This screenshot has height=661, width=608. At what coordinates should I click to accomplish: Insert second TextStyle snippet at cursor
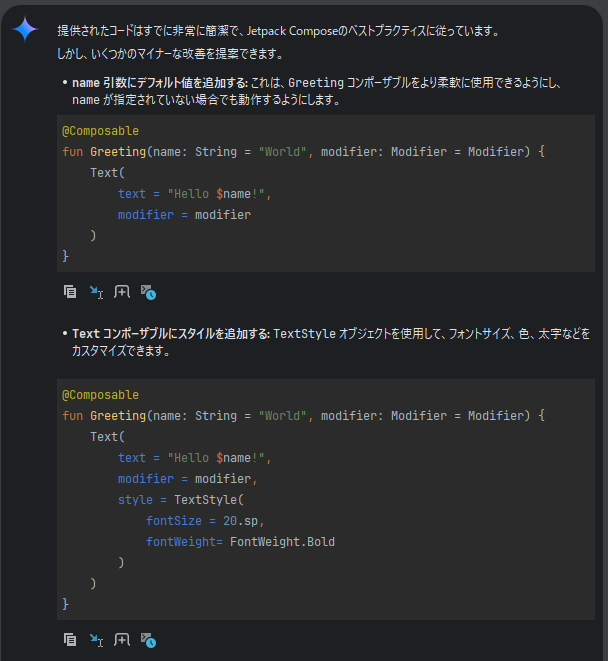96,639
